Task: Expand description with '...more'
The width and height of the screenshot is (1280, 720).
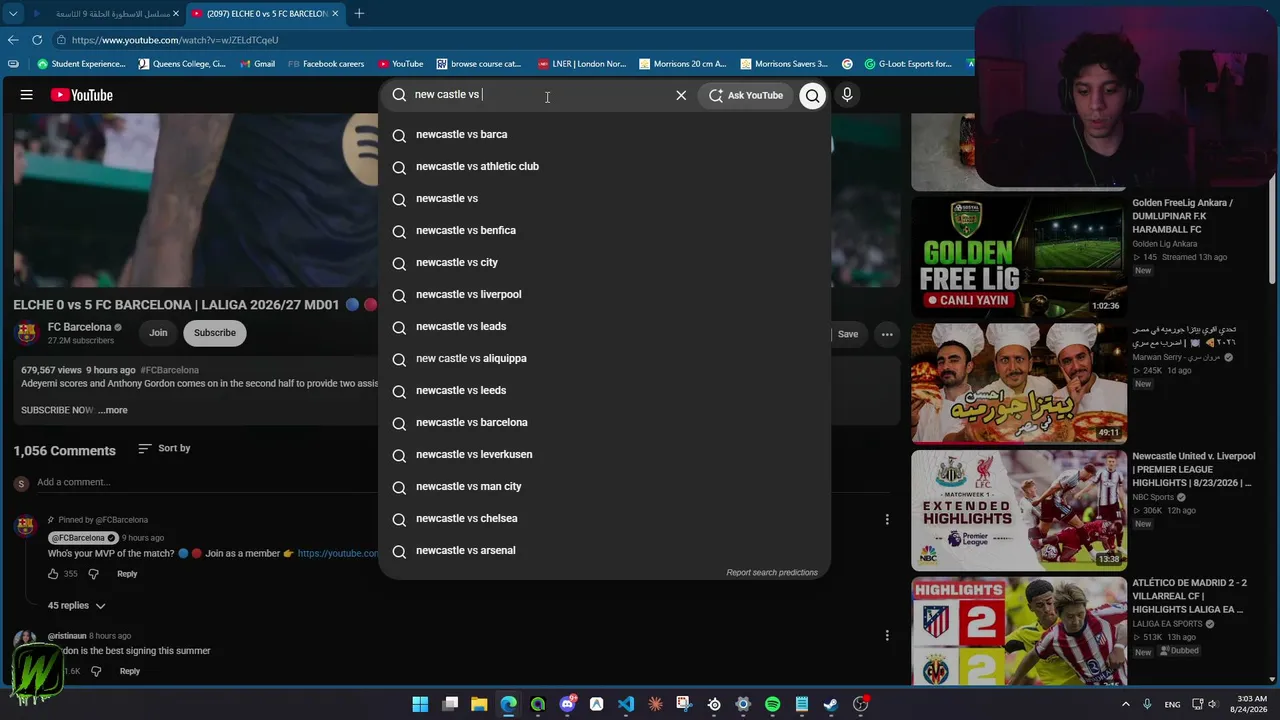Action: tap(114, 410)
